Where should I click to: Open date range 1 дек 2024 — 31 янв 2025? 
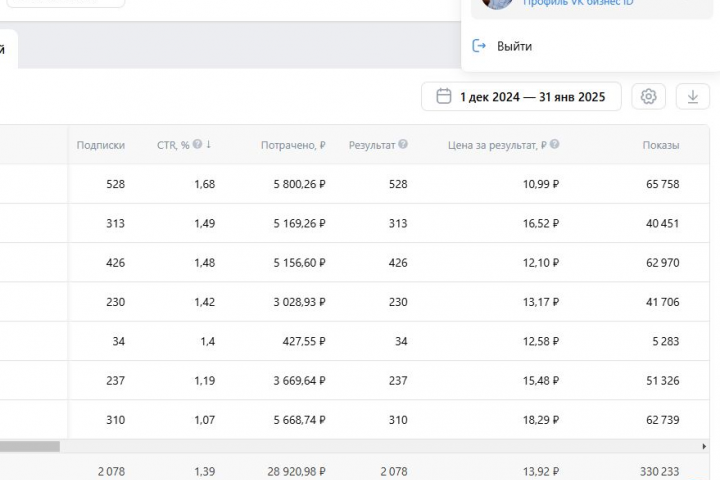[521, 96]
